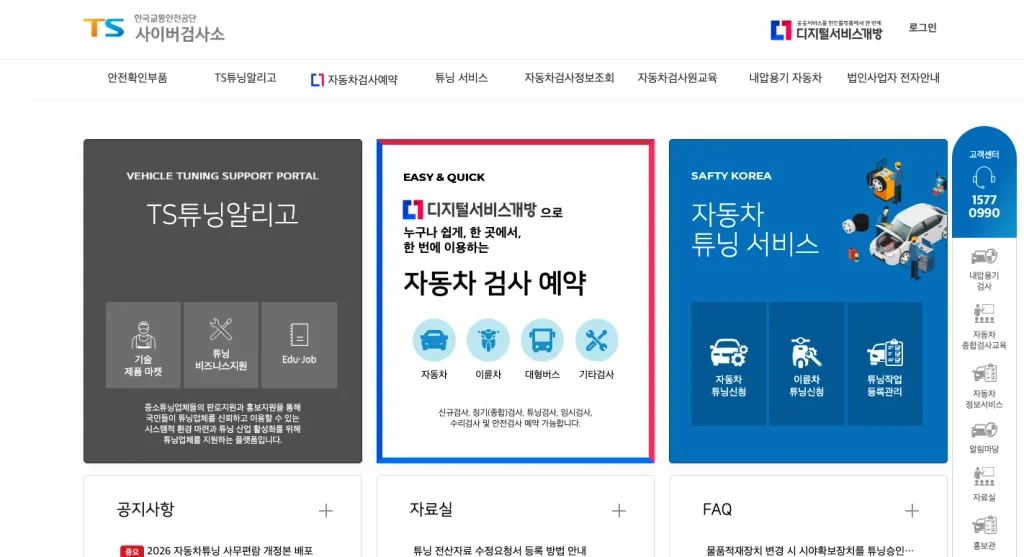Viewport: 1024px width, 557px height.
Task: Open notice 2026 자동차튜닝 사무편람 개정본 배포
Action: point(230,550)
